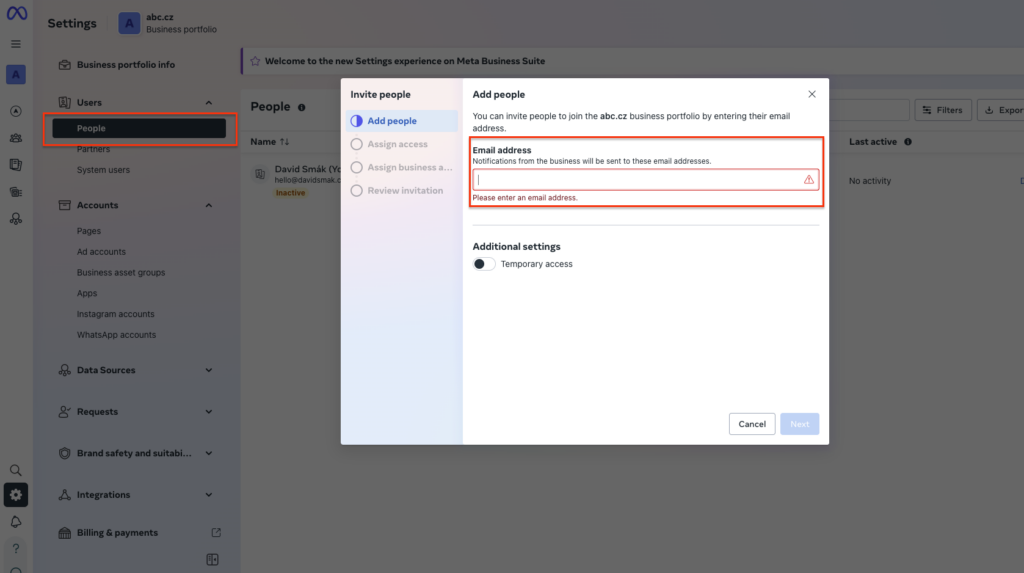Select the Add people step
Screen dimensions: 1024x573
coord(402,121)
